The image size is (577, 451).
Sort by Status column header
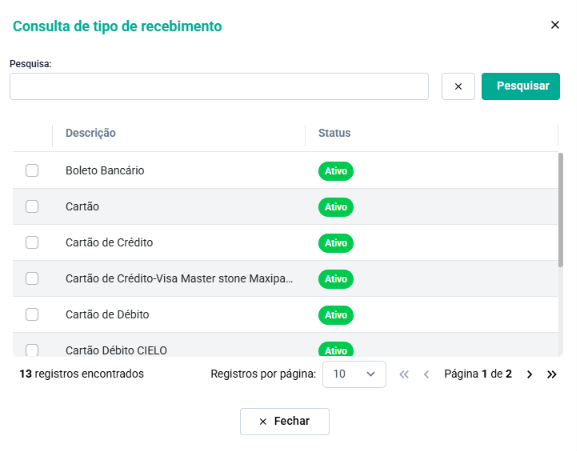coord(334,133)
